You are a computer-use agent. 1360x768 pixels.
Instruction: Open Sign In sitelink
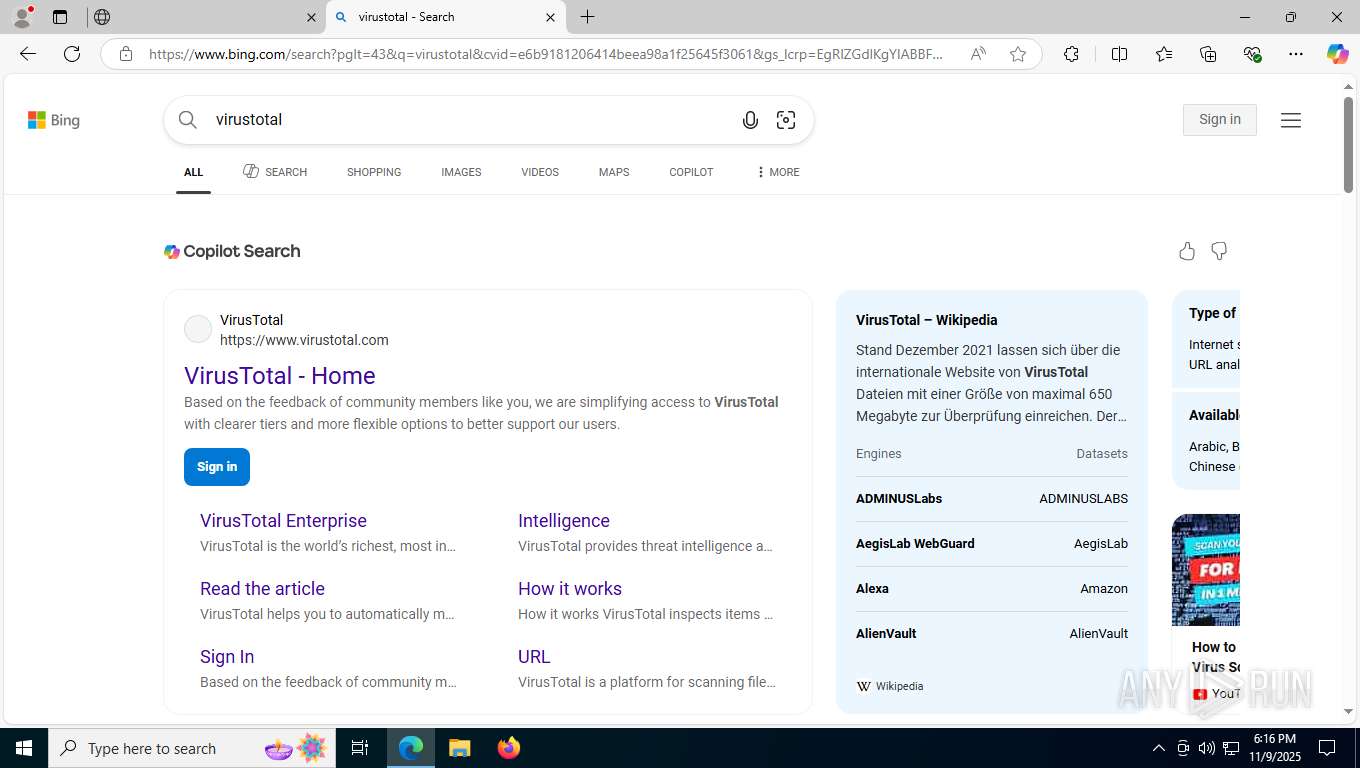tap(227, 657)
